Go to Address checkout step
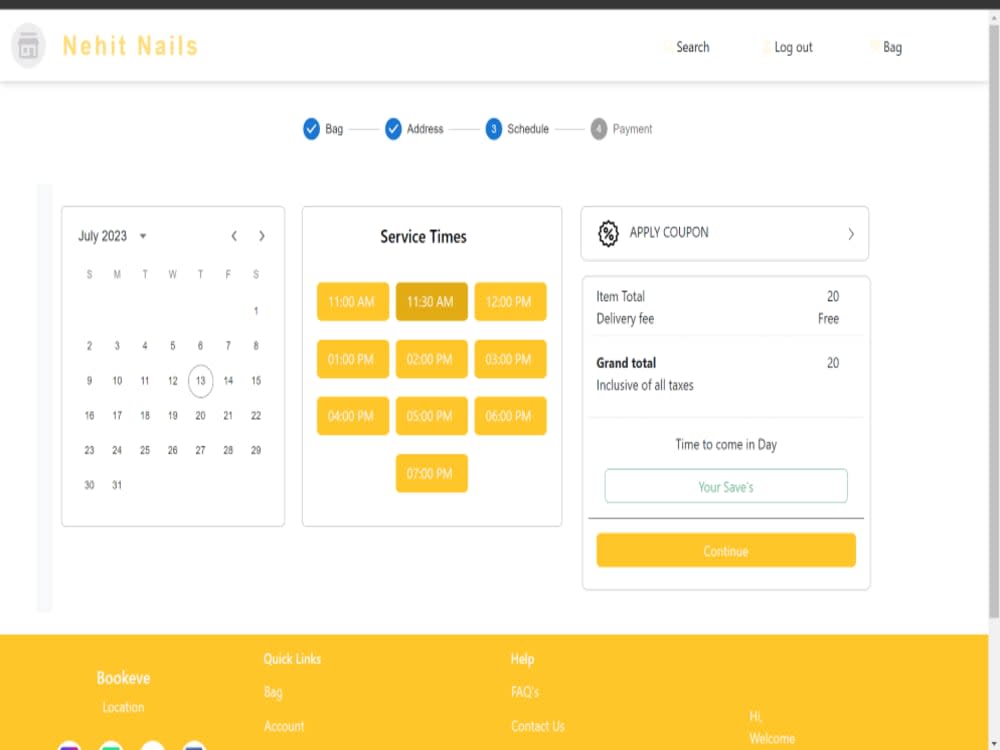 tap(415, 129)
